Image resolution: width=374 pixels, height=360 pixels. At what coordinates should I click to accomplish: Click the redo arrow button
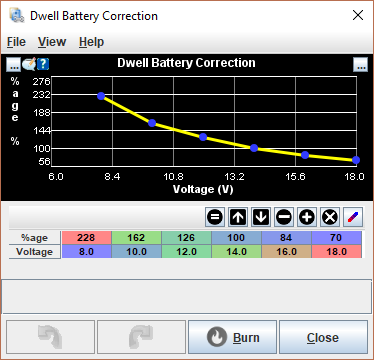tap(142, 337)
